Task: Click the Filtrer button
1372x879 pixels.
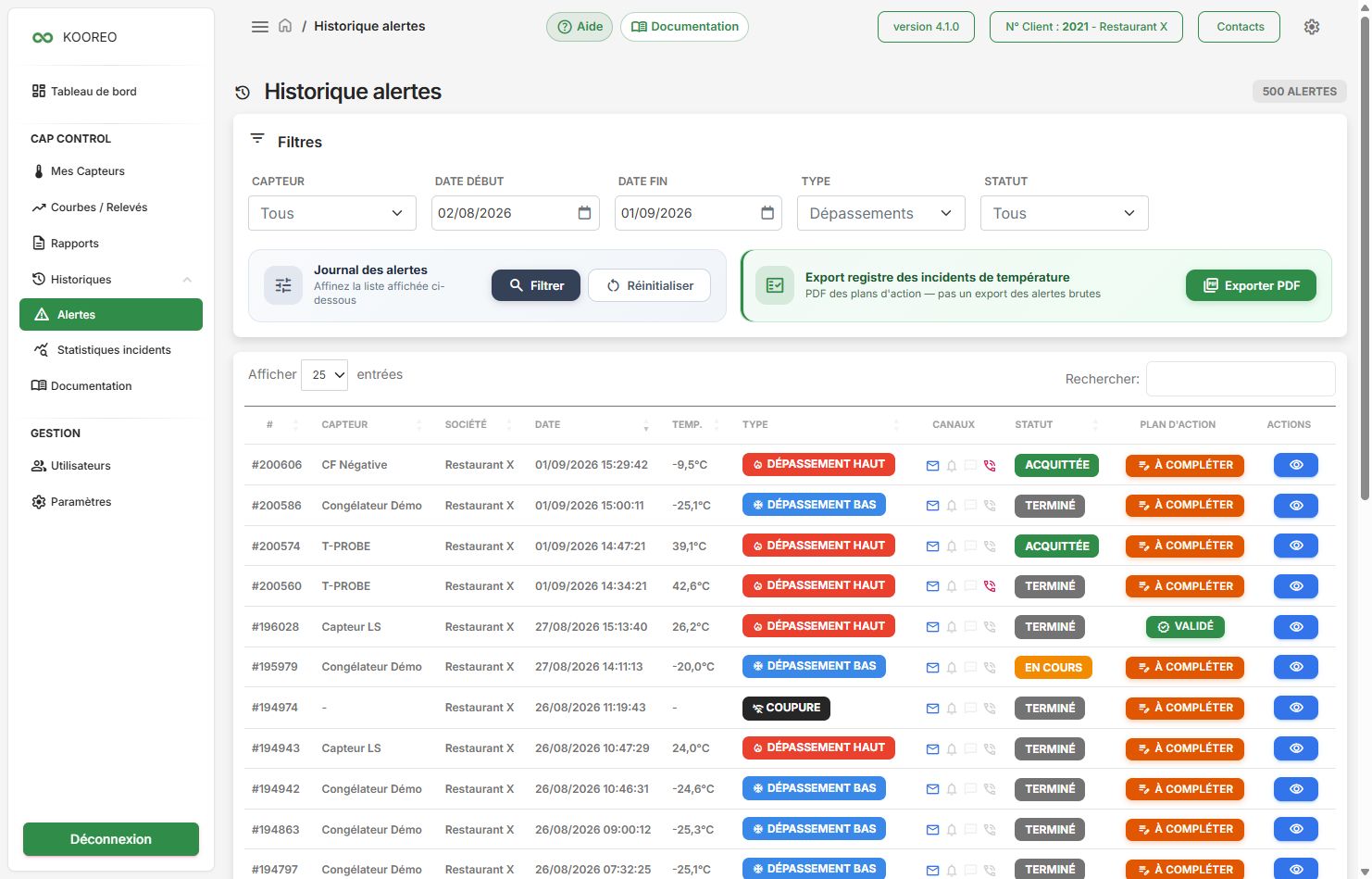Action: pyautogui.click(x=536, y=285)
